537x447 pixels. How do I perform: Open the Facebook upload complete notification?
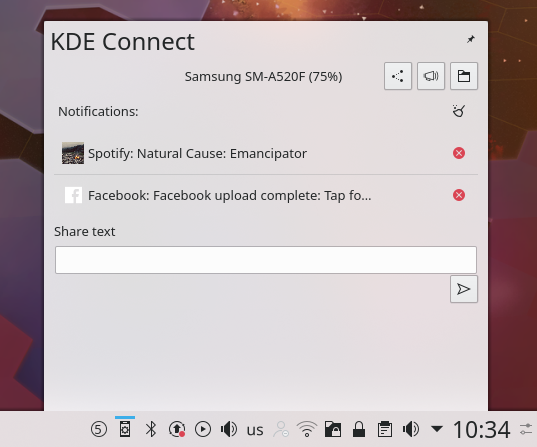click(x=229, y=196)
